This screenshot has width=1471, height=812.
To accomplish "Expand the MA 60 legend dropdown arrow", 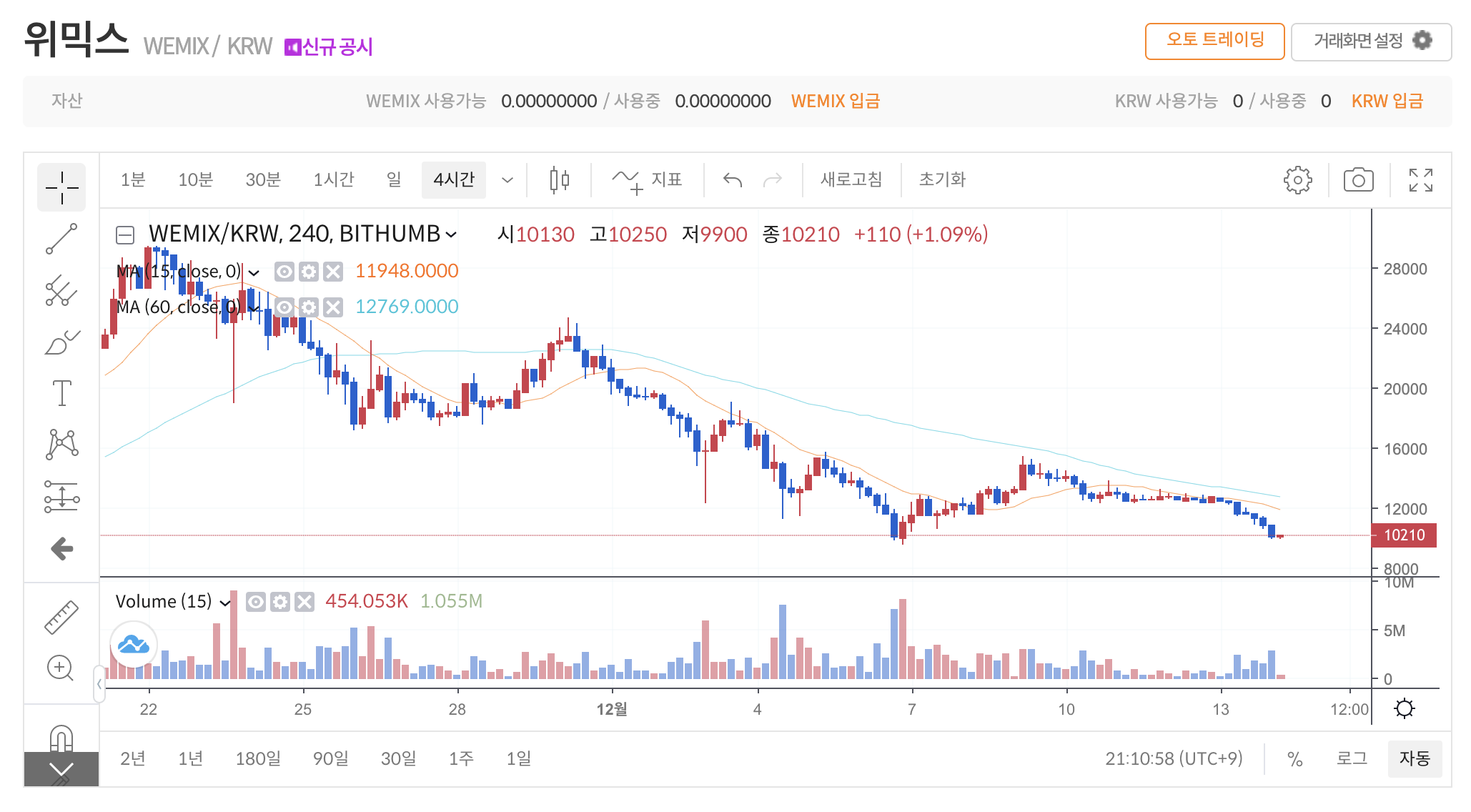I will pos(254,308).
